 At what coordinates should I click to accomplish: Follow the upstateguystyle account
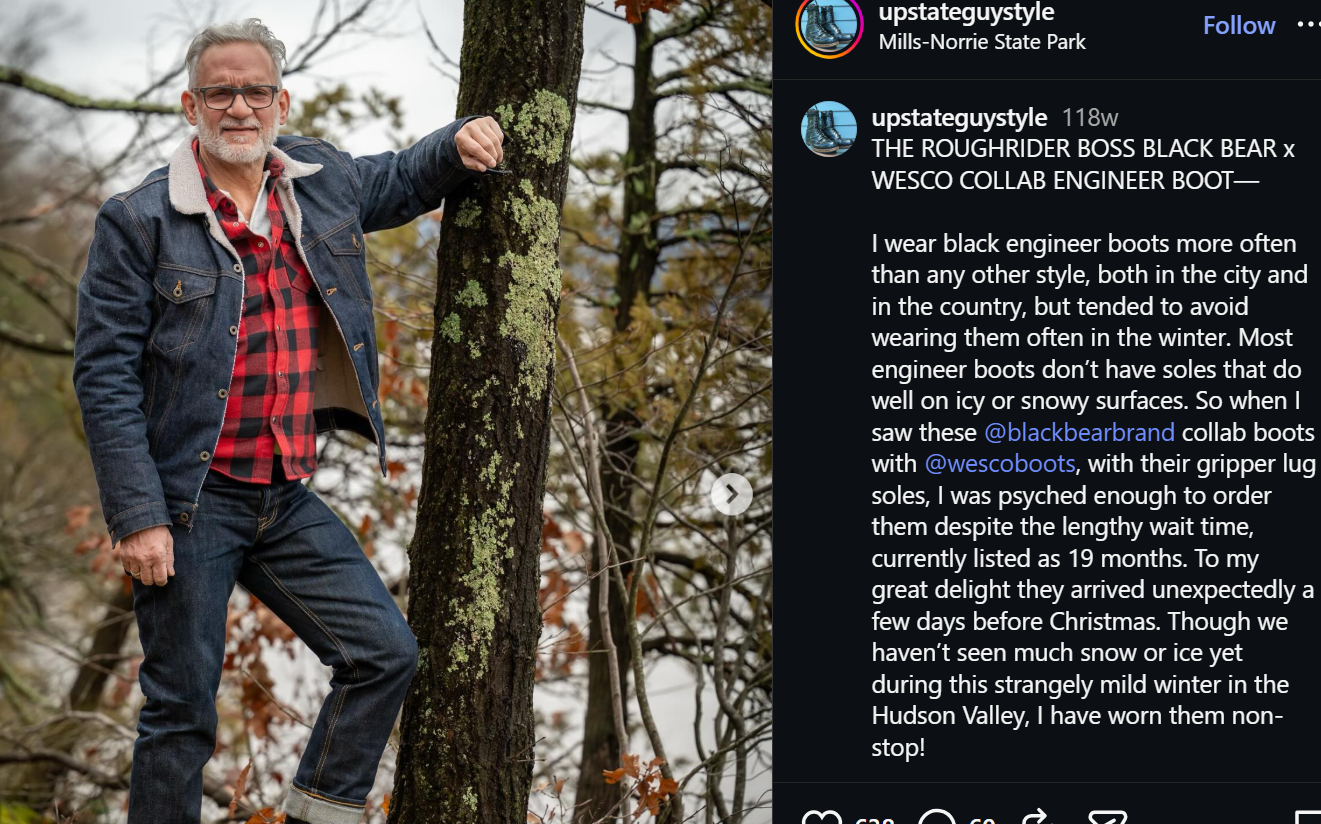[x=1239, y=25]
